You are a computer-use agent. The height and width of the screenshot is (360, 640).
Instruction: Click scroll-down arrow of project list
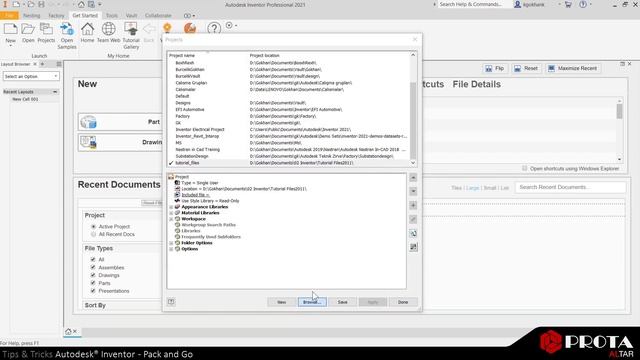click(x=413, y=162)
